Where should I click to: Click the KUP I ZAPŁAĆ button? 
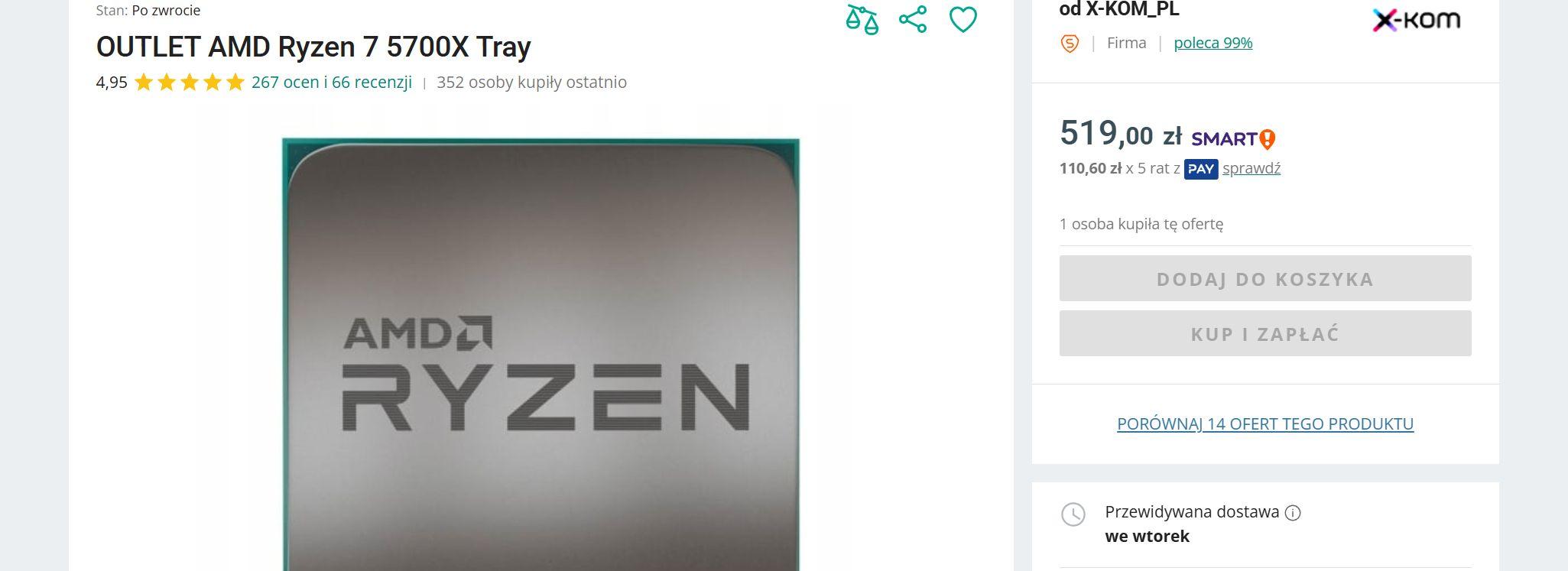[x=1265, y=333]
